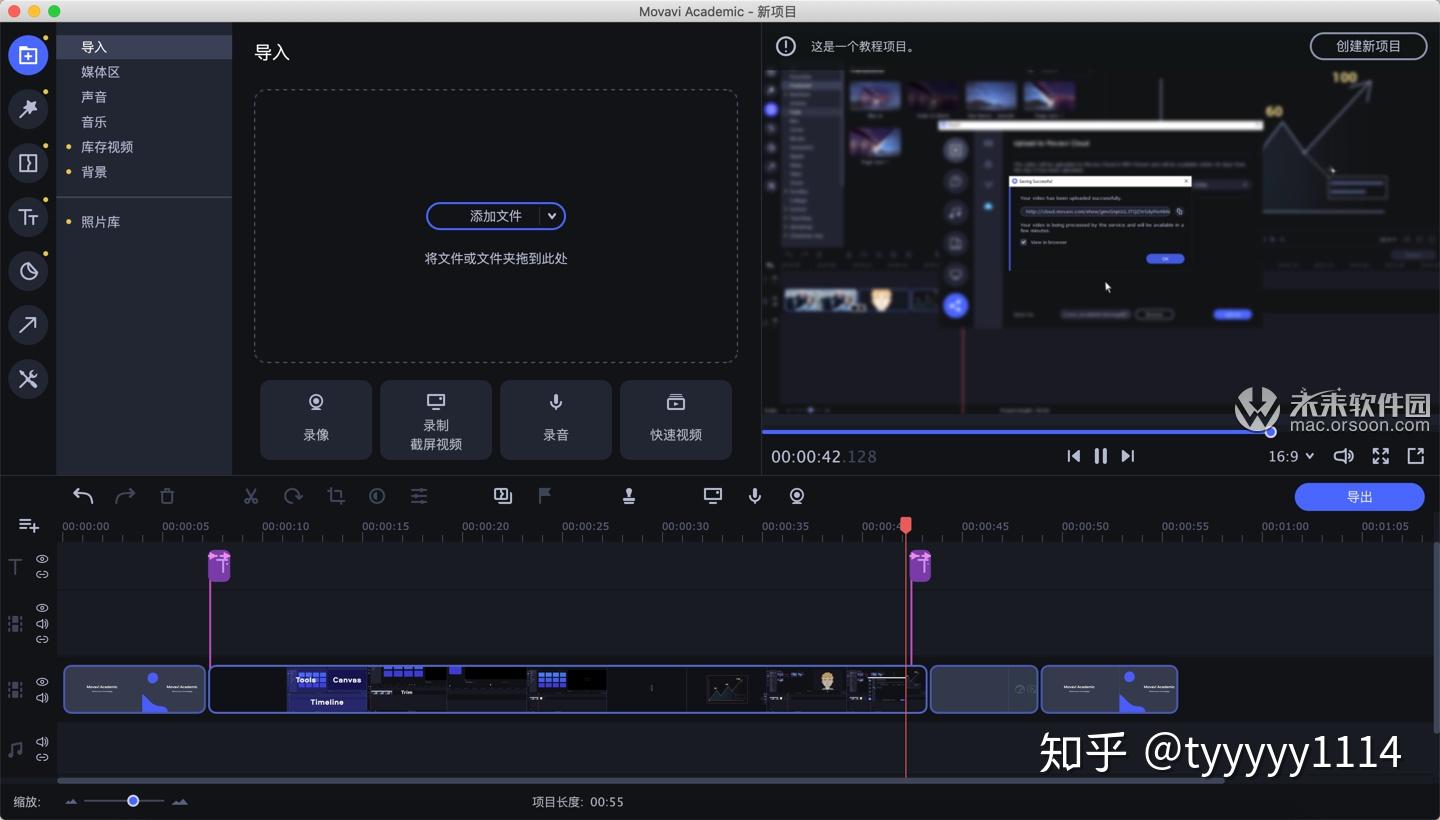Viewport: 1440px width, 820px height.
Task: Expand the Add Files dropdown arrow
Action: 552,216
